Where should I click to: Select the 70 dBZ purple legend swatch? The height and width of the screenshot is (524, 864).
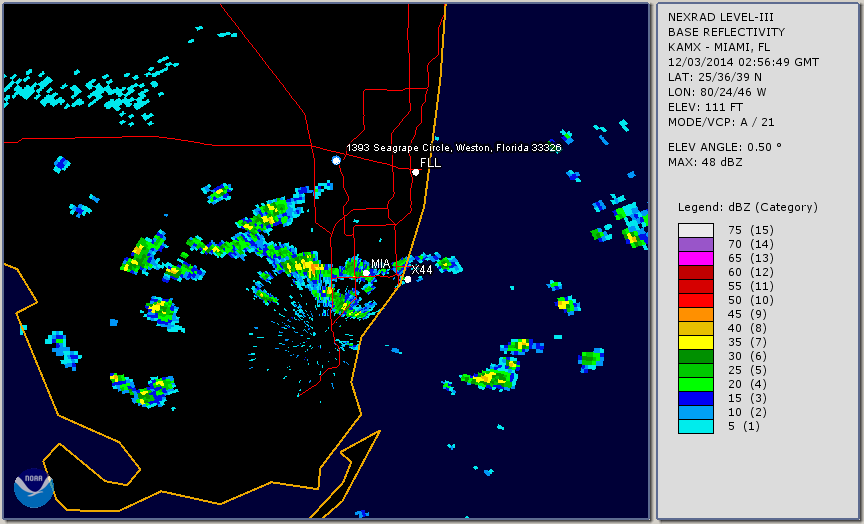[x=695, y=244]
